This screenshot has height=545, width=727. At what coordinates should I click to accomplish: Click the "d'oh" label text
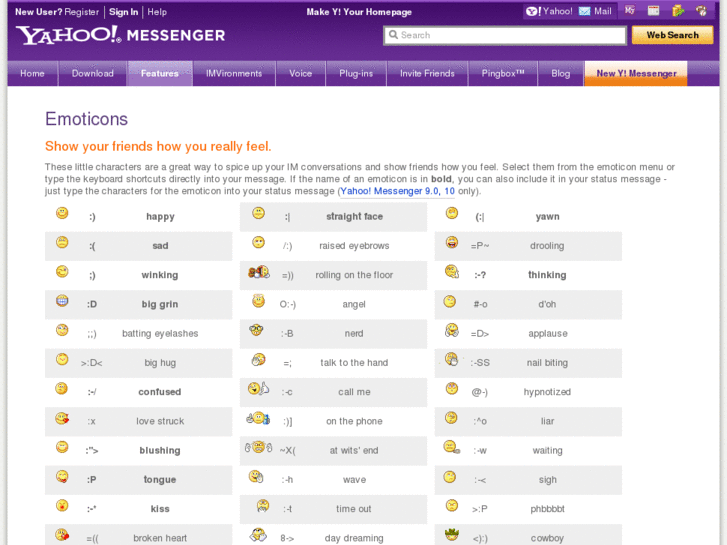tap(547, 304)
